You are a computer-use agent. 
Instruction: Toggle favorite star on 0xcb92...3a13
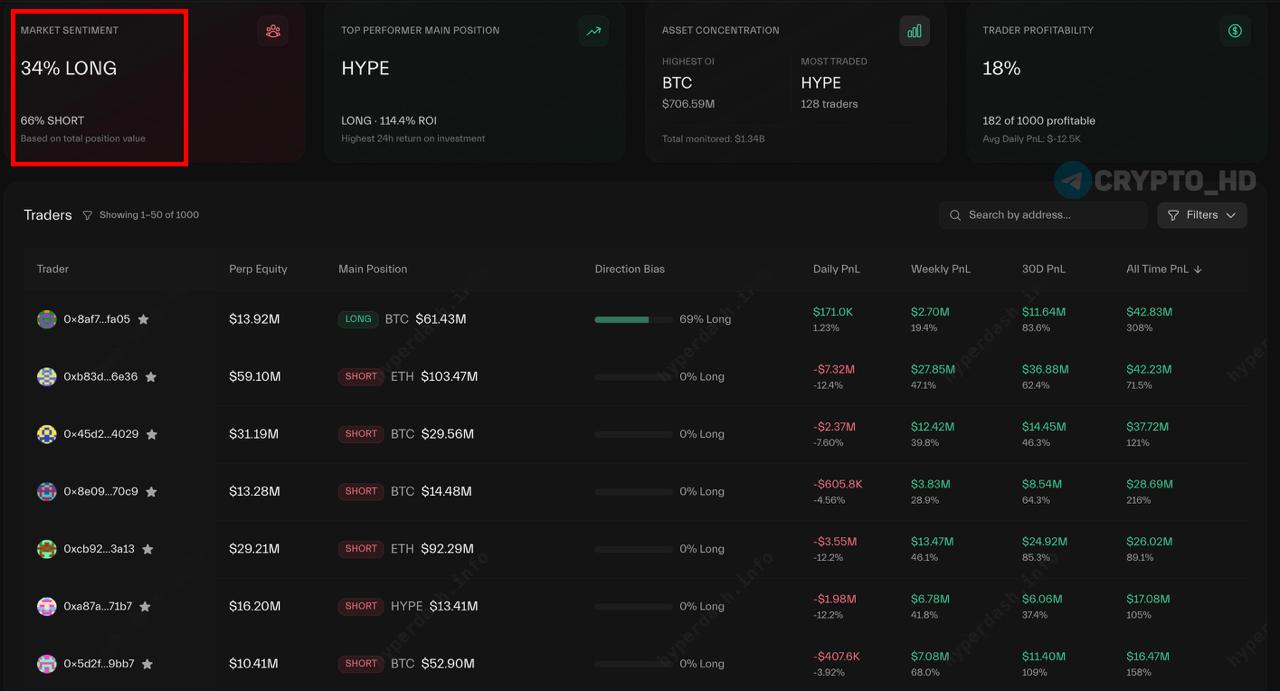point(147,549)
